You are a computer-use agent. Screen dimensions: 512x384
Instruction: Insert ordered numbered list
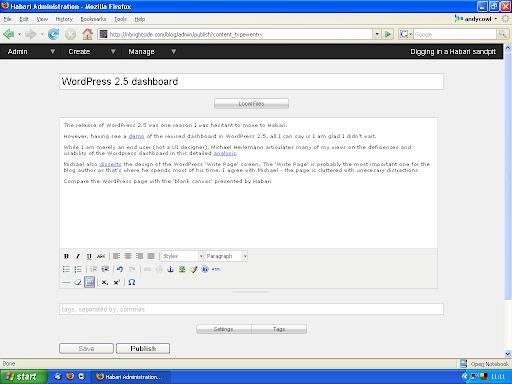point(78,269)
